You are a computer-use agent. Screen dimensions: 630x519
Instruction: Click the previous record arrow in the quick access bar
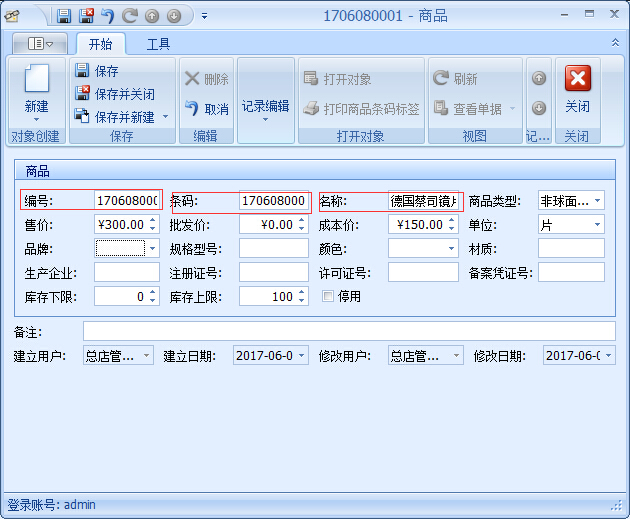152,16
